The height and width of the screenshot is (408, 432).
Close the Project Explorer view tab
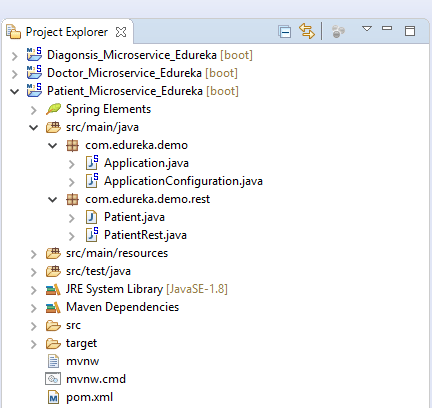pos(121,32)
